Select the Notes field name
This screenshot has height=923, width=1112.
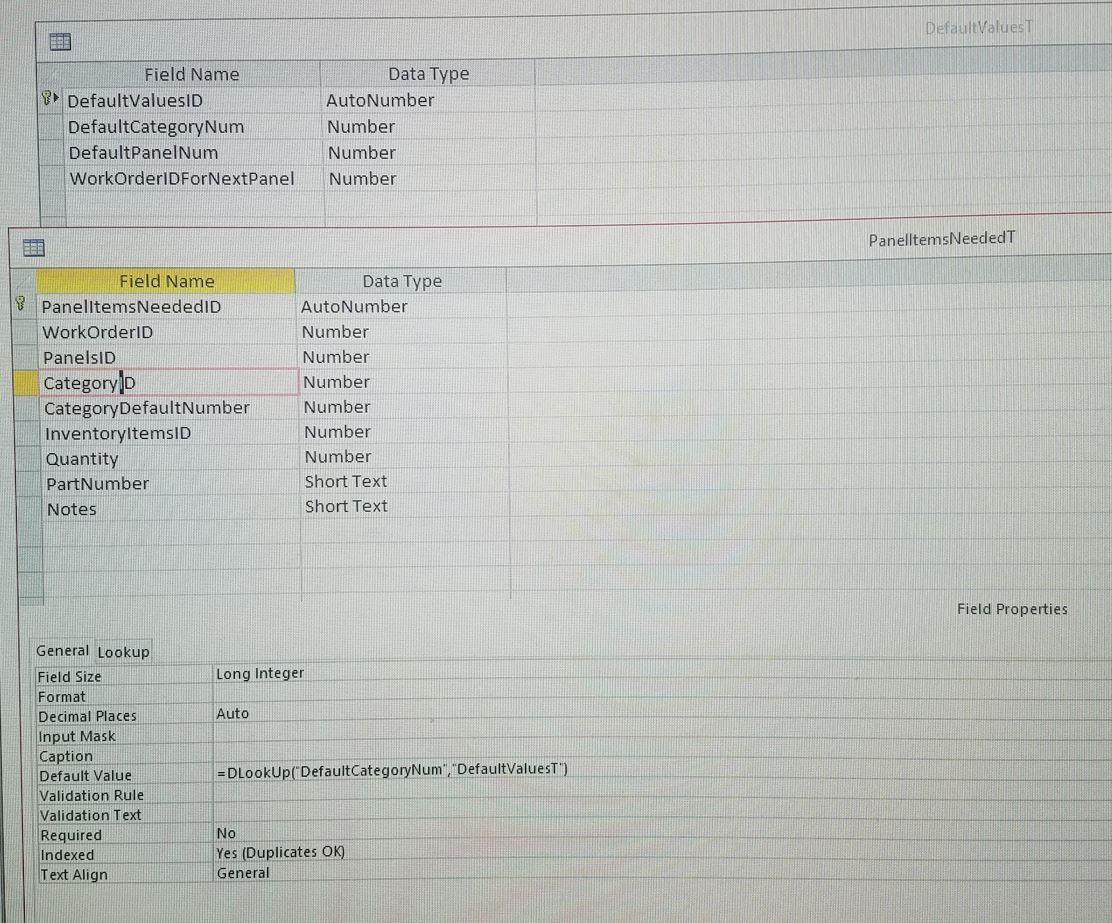pyautogui.click(x=72, y=509)
